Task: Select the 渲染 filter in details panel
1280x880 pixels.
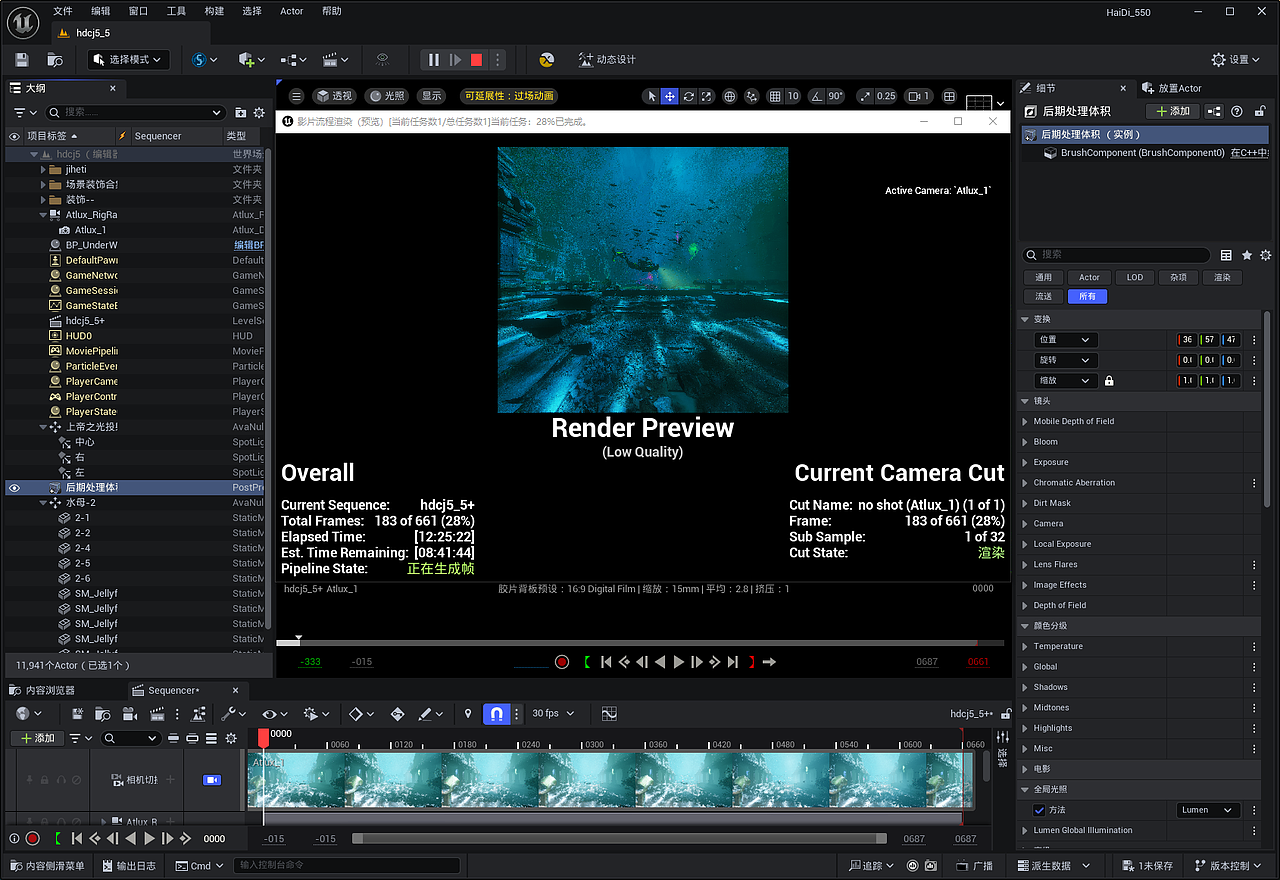Action: click(x=1223, y=277)
